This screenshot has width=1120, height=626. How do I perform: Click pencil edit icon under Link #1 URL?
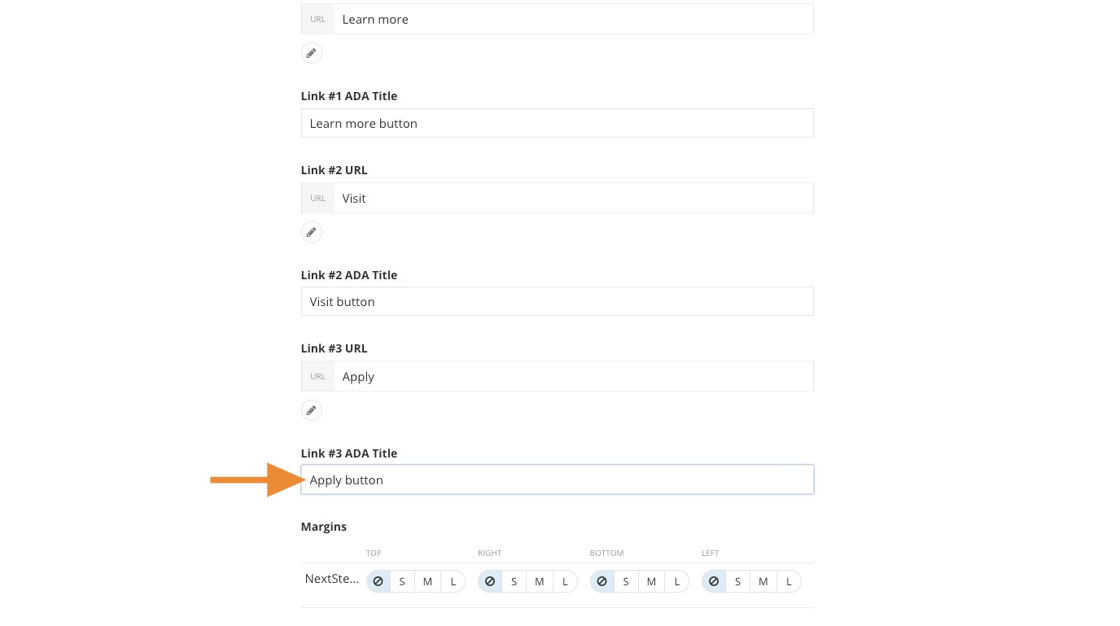(x=312, y=53)
